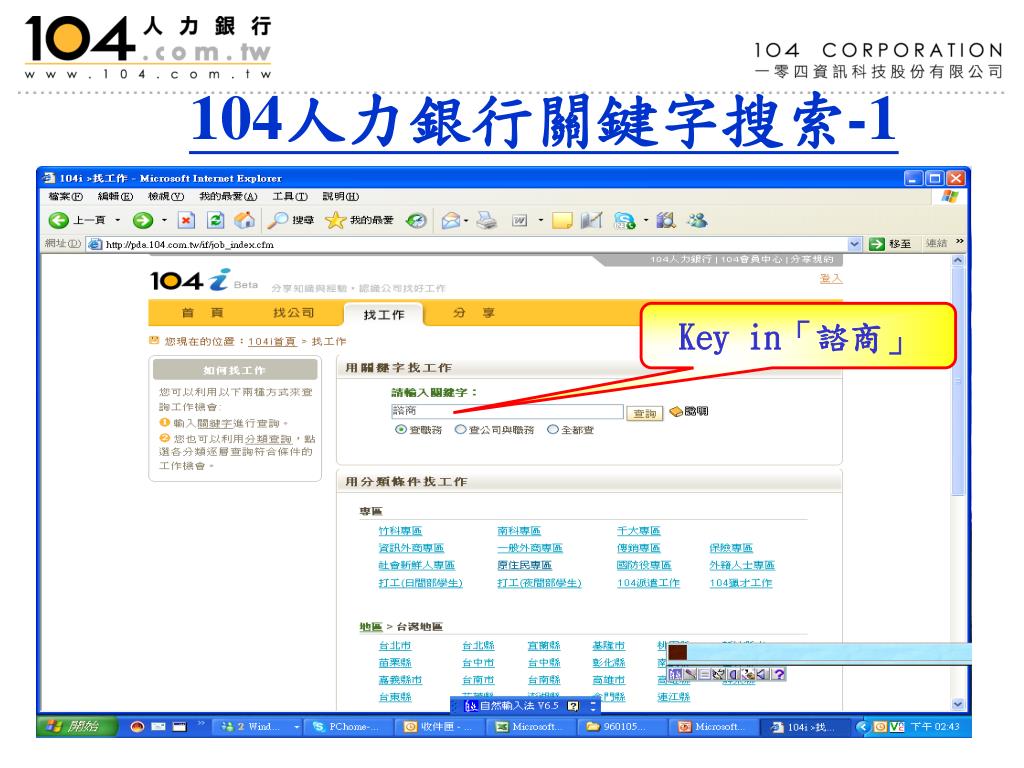Screen dimensions: 1024x768
Task: Expand the 連結 links bar chevron
Action: (x=959, y=242)
